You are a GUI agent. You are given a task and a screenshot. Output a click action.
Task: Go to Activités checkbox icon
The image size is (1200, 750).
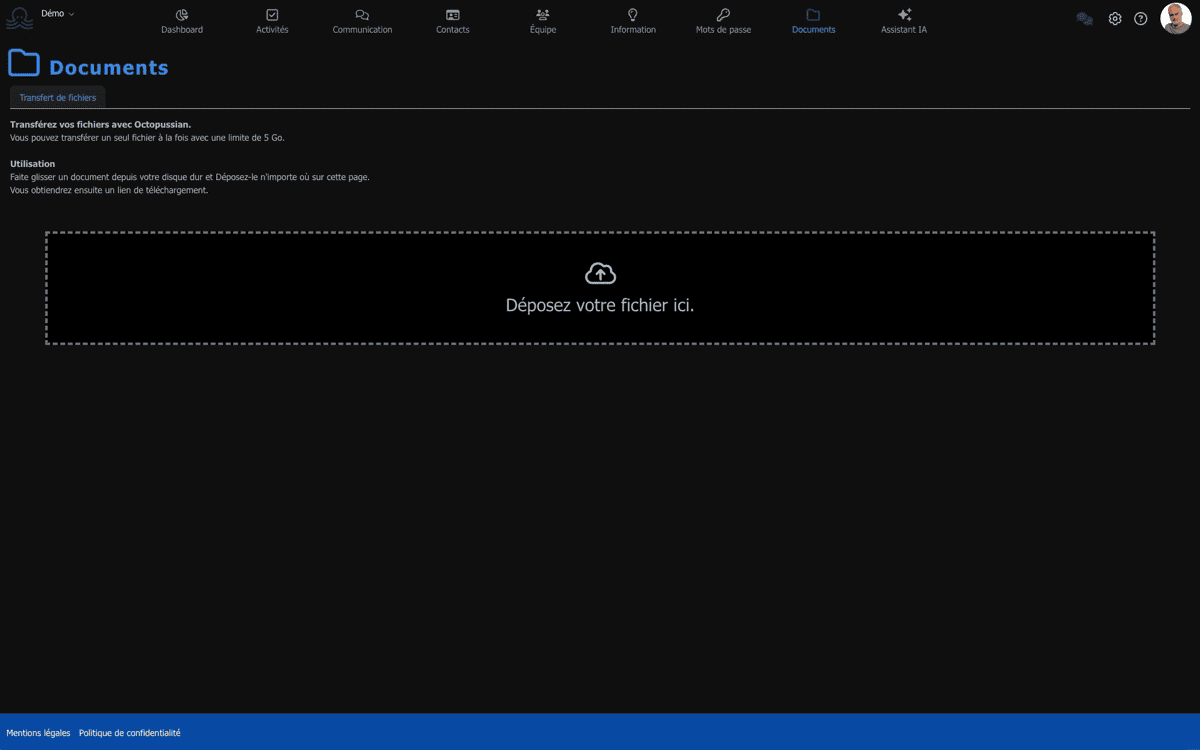272,15
